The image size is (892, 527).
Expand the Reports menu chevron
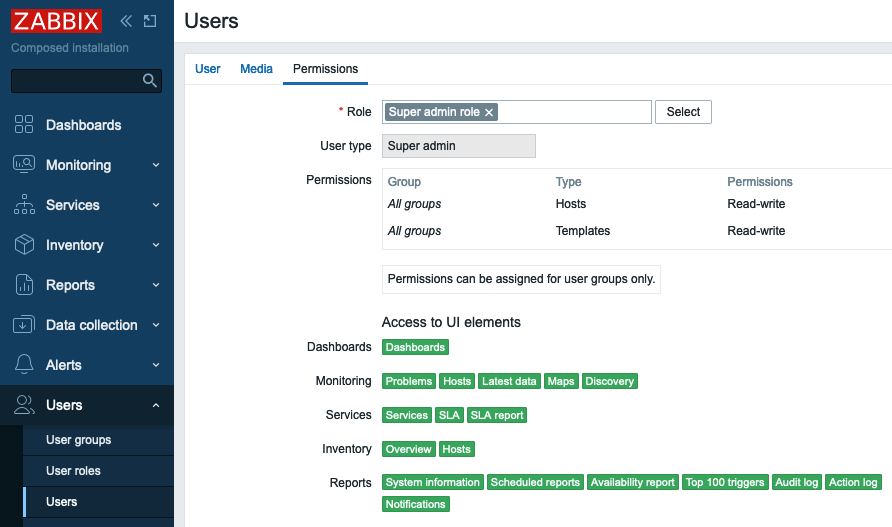[x=156, y=285]
